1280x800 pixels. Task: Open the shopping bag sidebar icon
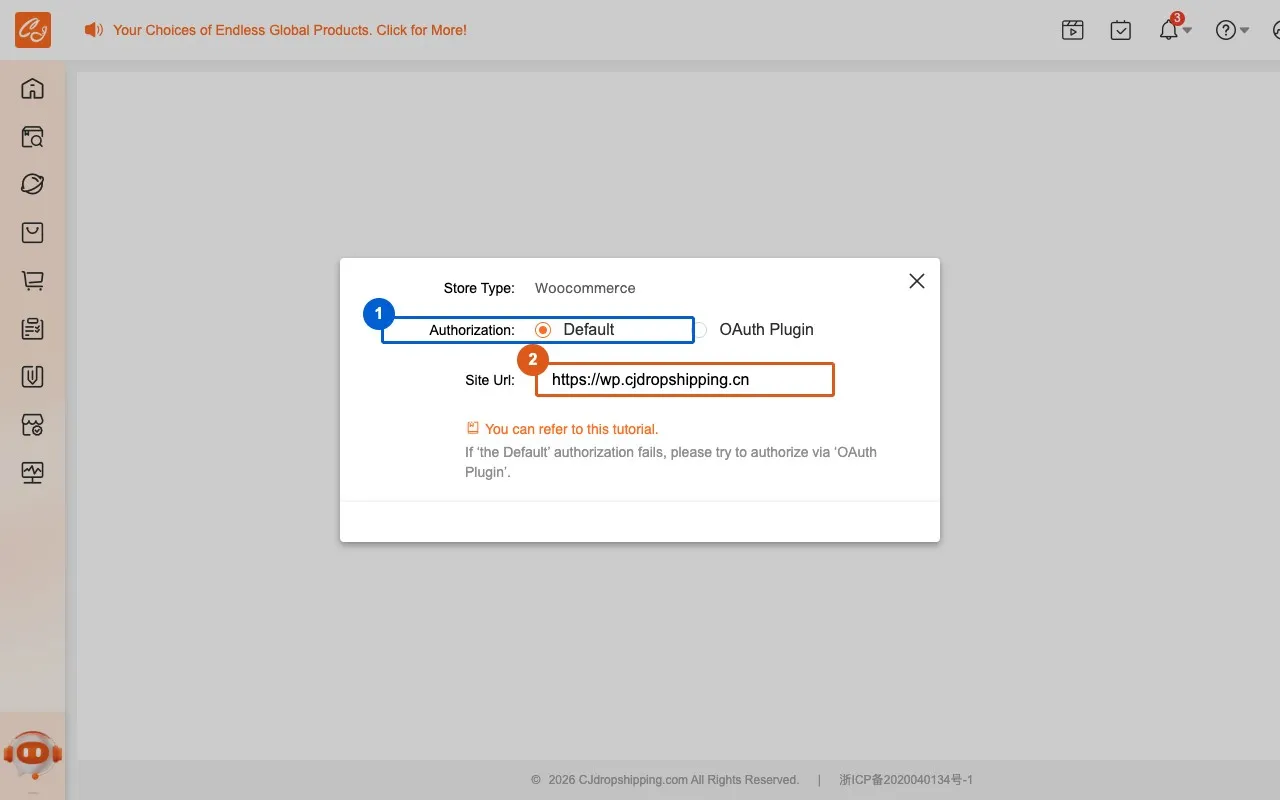pos(33,232)
